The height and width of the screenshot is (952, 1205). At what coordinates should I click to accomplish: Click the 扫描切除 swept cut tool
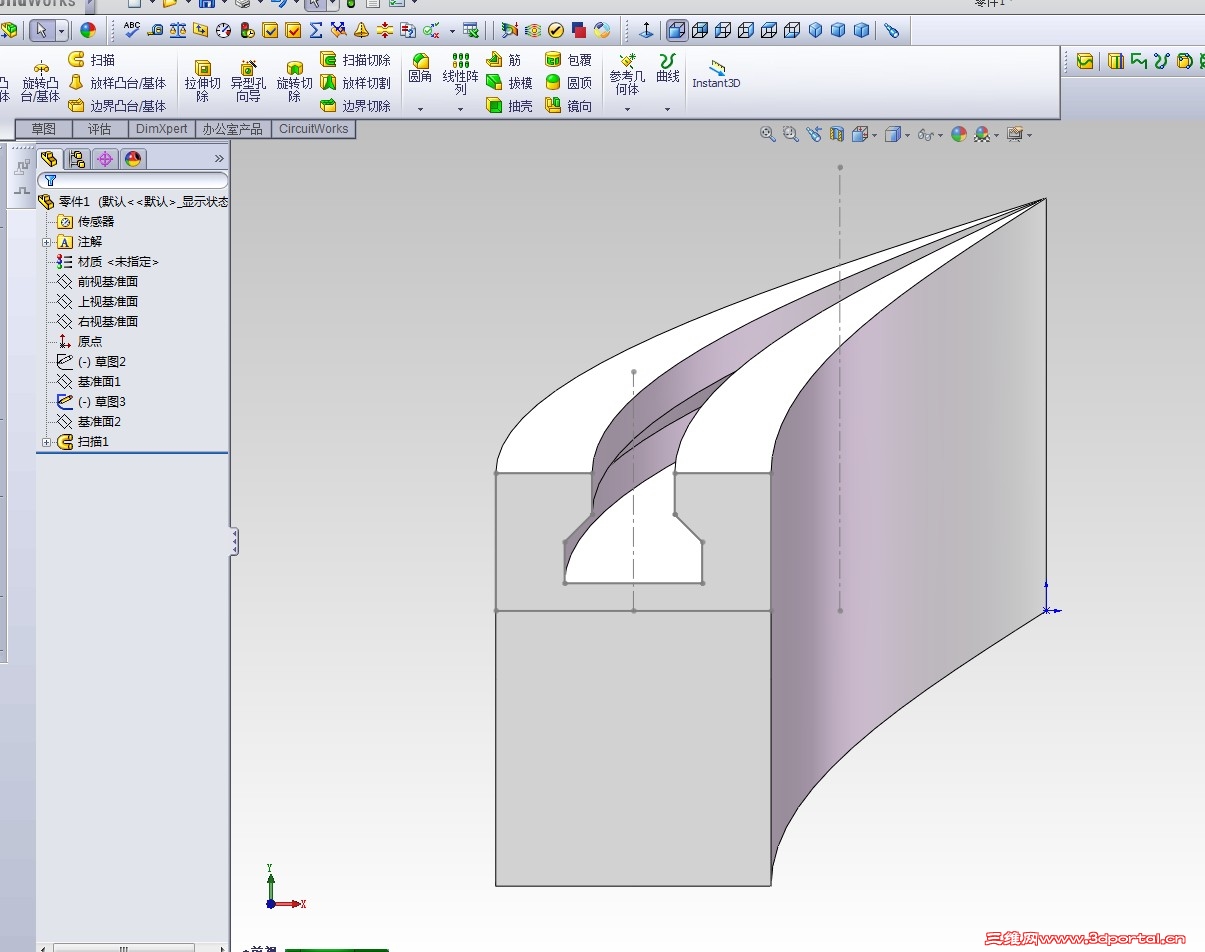tap(355, 60)
